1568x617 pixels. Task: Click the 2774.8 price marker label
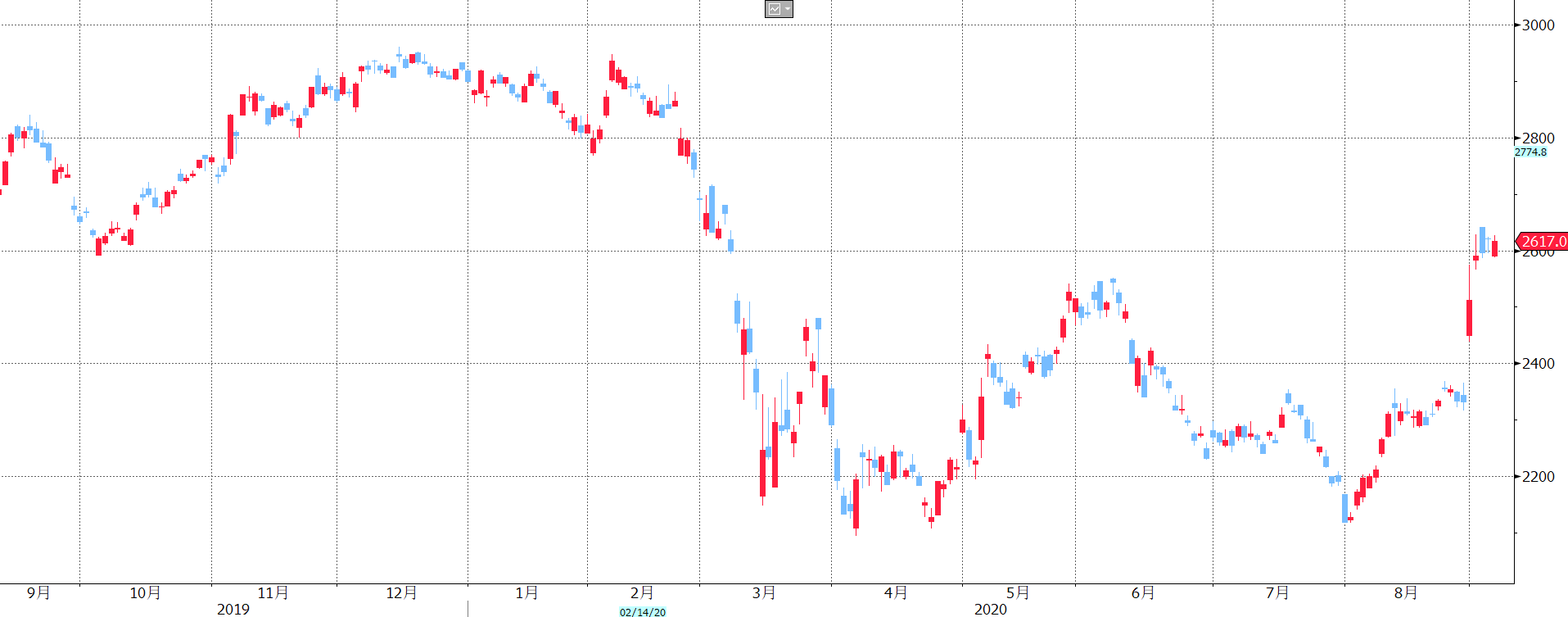[x=1530, y=152]
